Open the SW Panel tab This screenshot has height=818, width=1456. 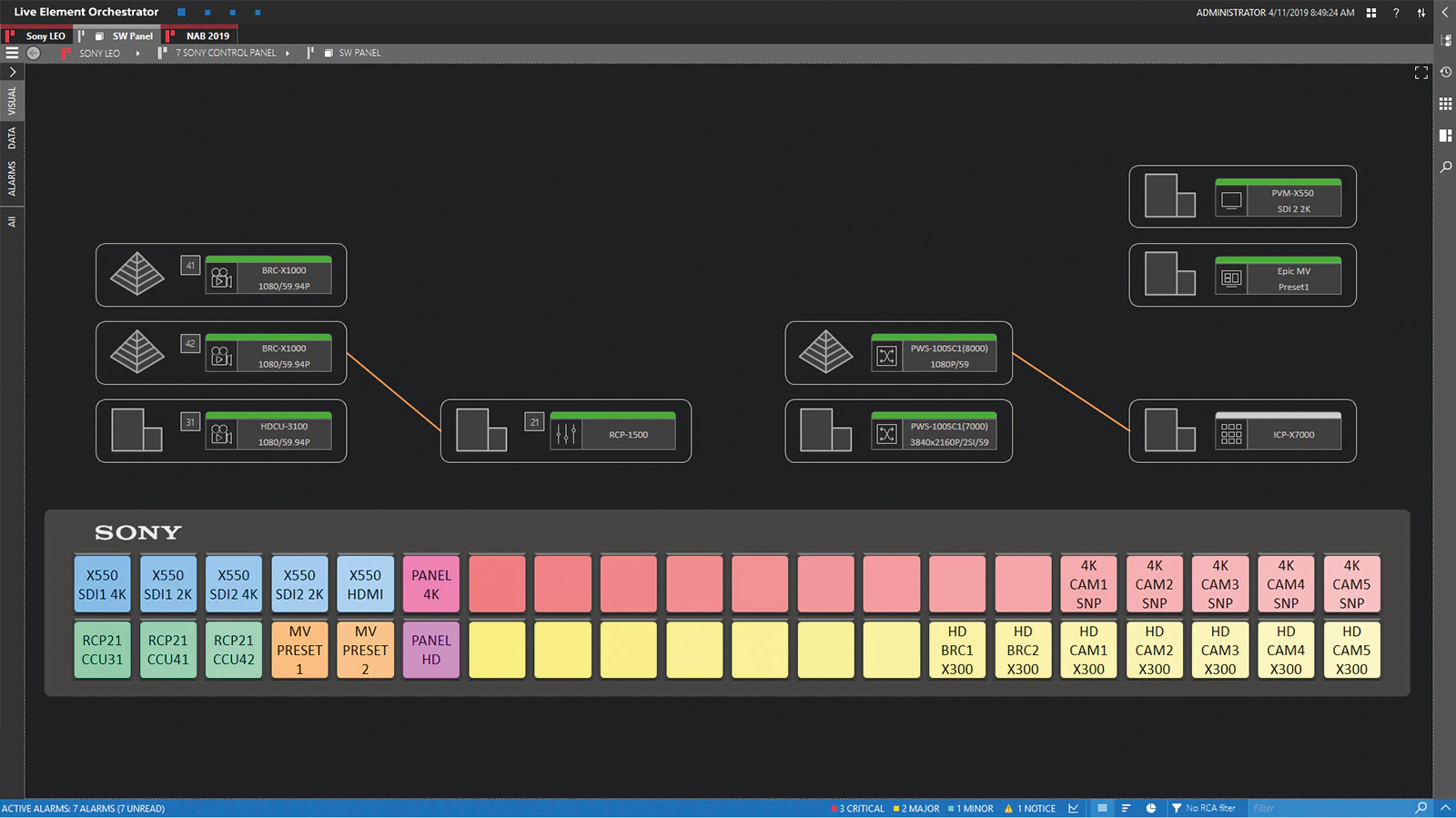(x=119, y=36)
